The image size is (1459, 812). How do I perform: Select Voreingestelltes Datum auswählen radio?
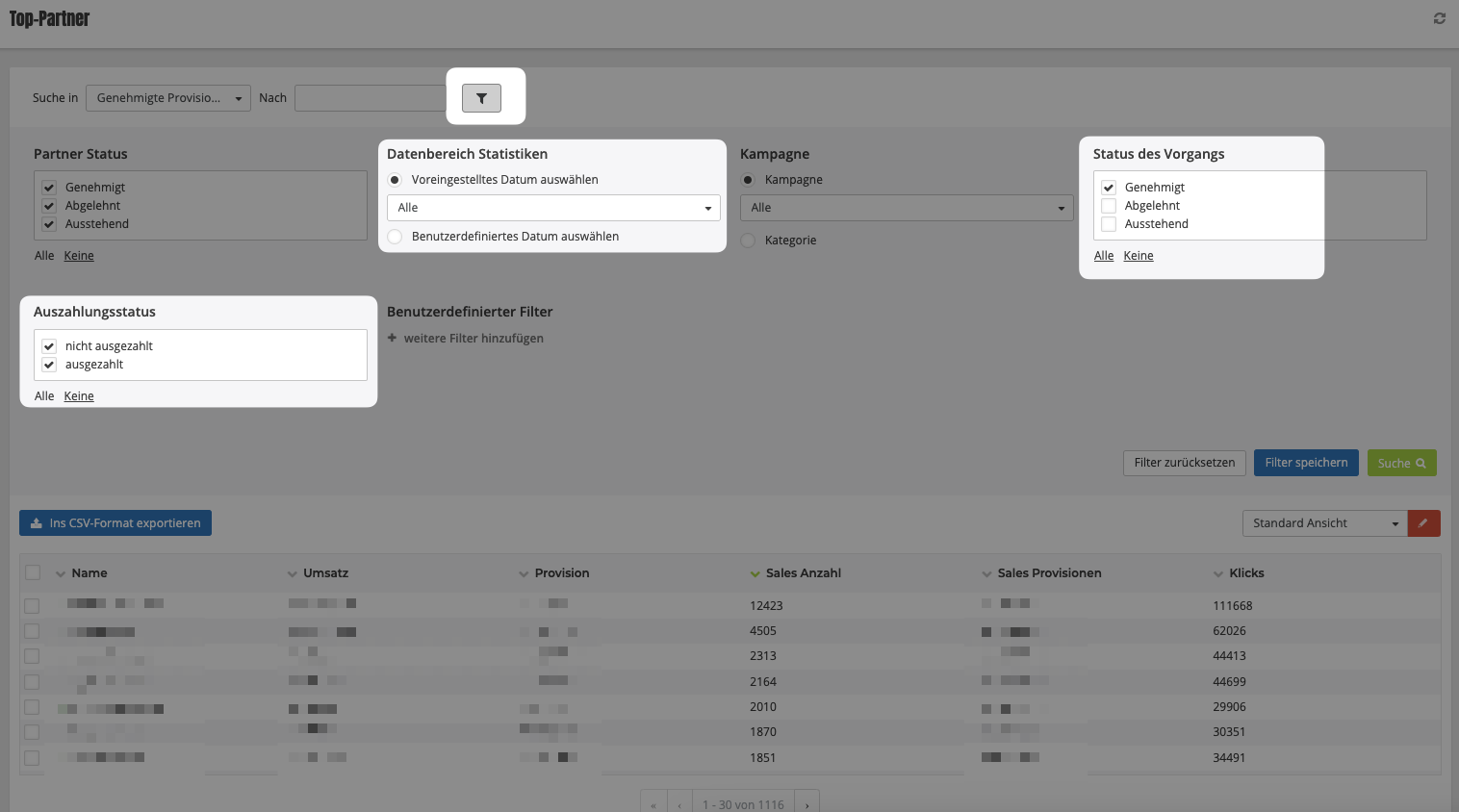tap(395, 180)
